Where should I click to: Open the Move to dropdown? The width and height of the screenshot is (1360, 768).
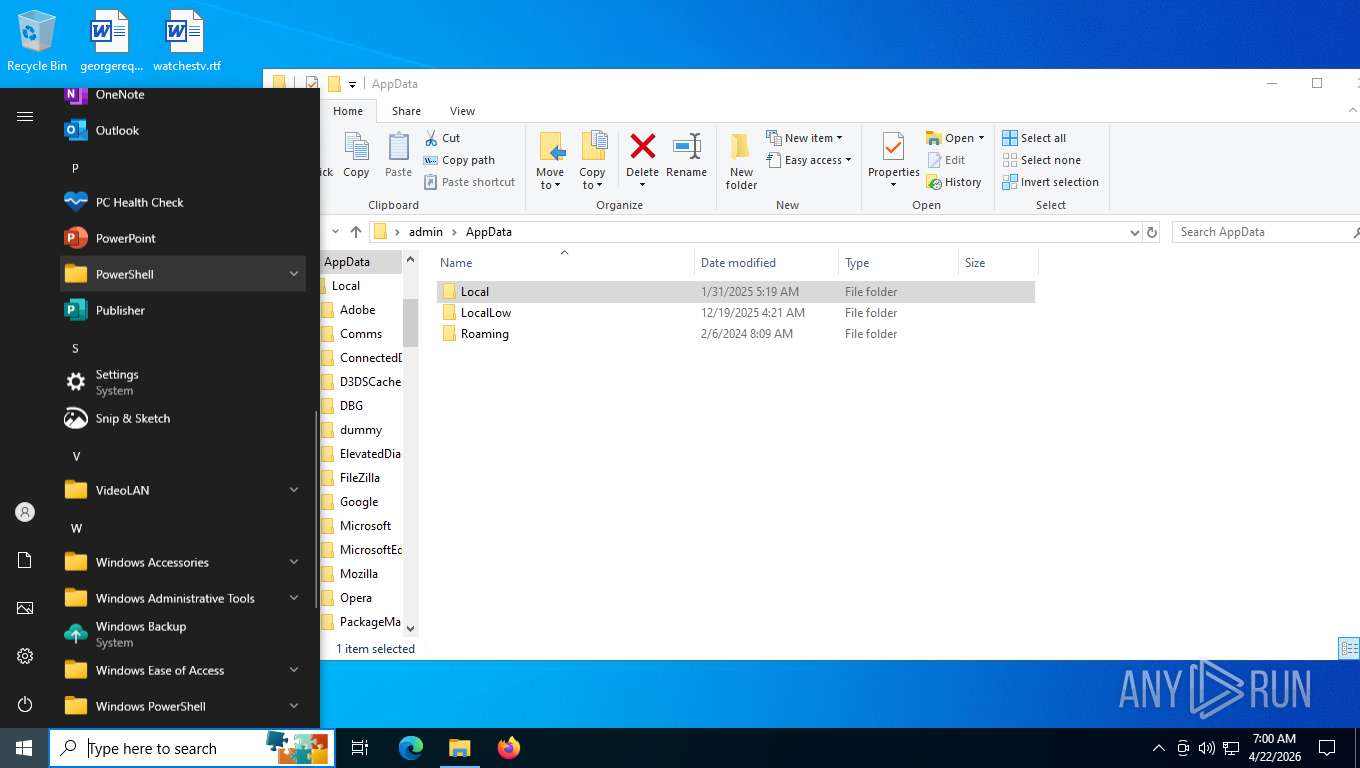click(x=550, y=160)
